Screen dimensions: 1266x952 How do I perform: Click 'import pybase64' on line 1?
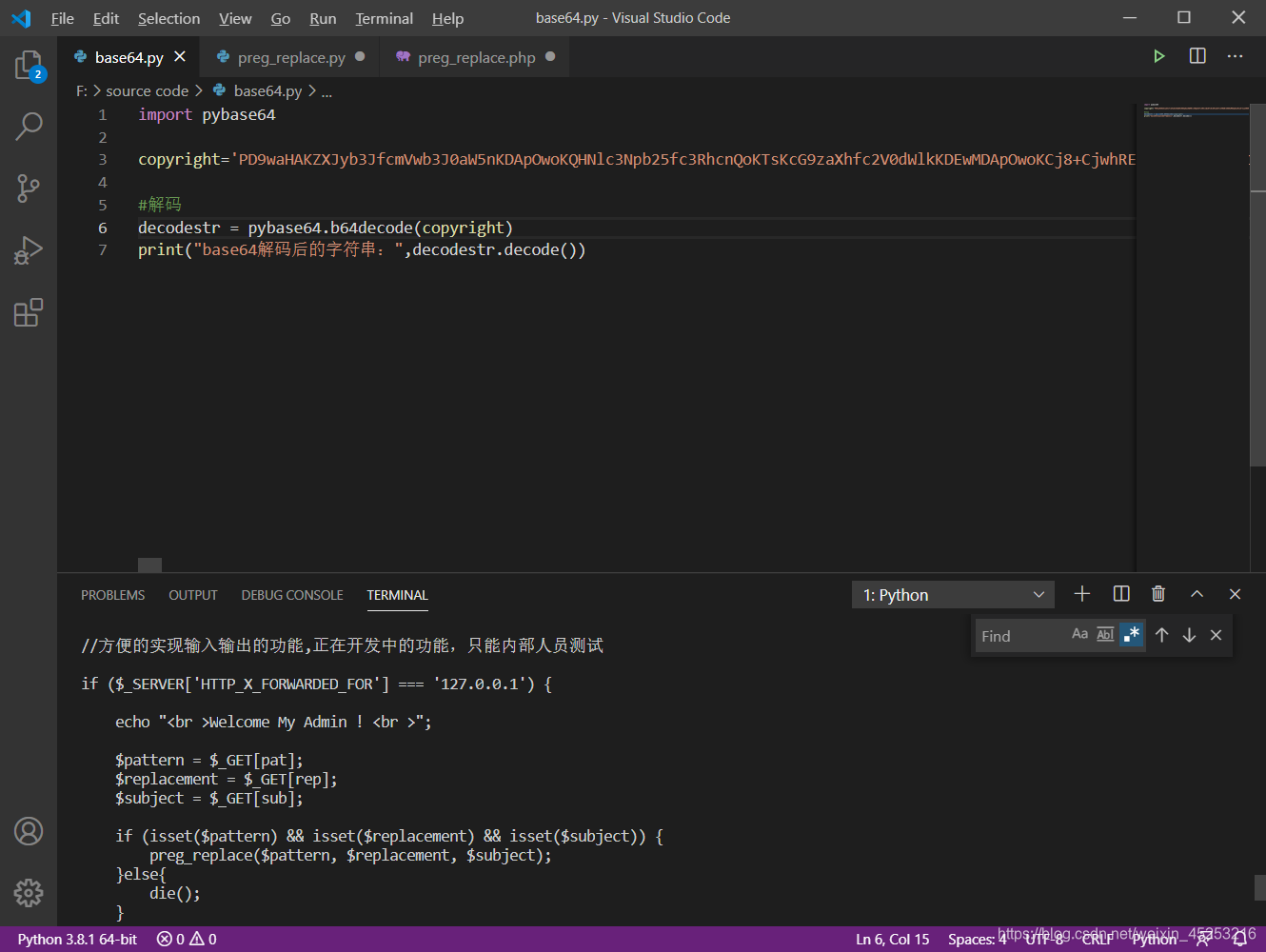pyautogui.click(x=207, y=114)
